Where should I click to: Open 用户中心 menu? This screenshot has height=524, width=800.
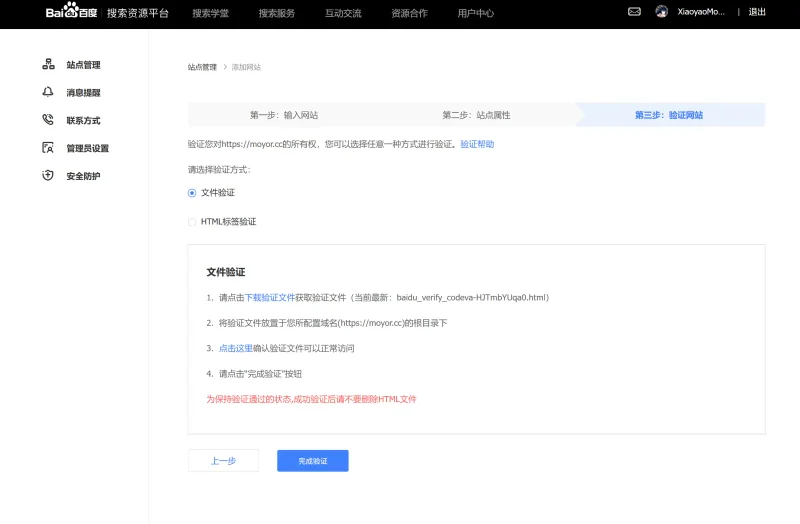tap(476, 13)
